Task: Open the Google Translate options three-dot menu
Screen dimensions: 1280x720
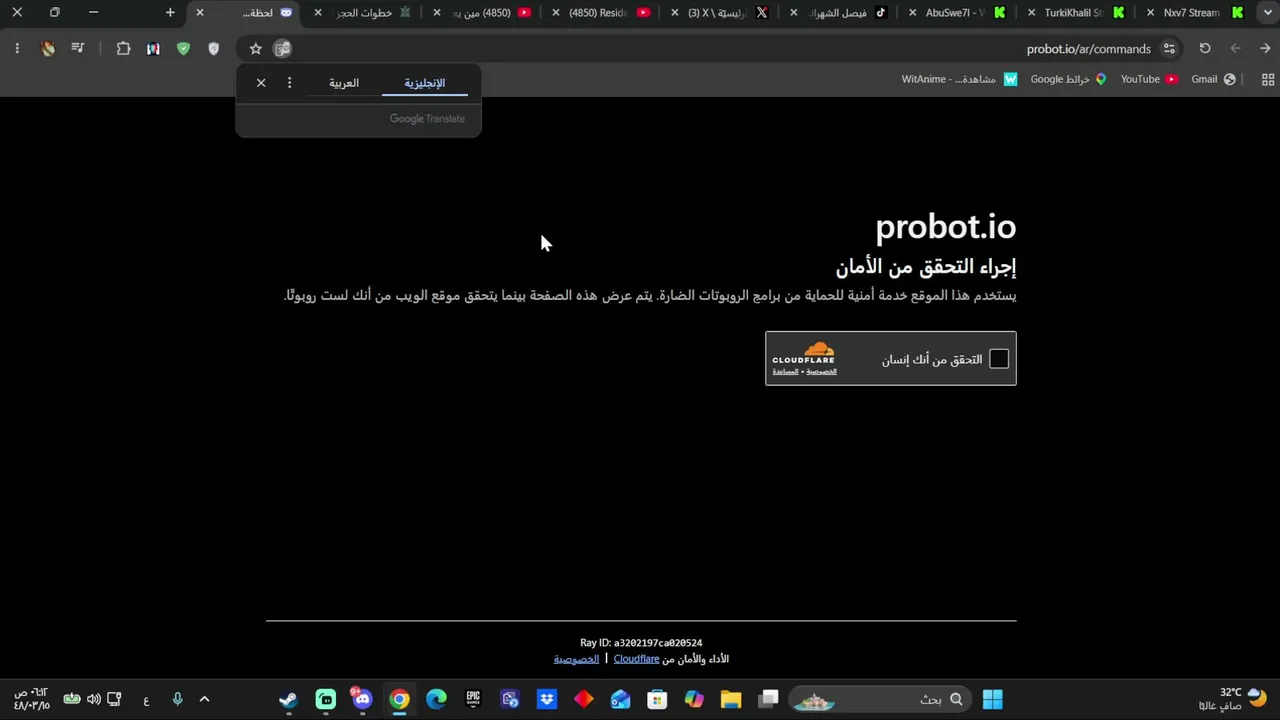Action: (x=290, y=83)
